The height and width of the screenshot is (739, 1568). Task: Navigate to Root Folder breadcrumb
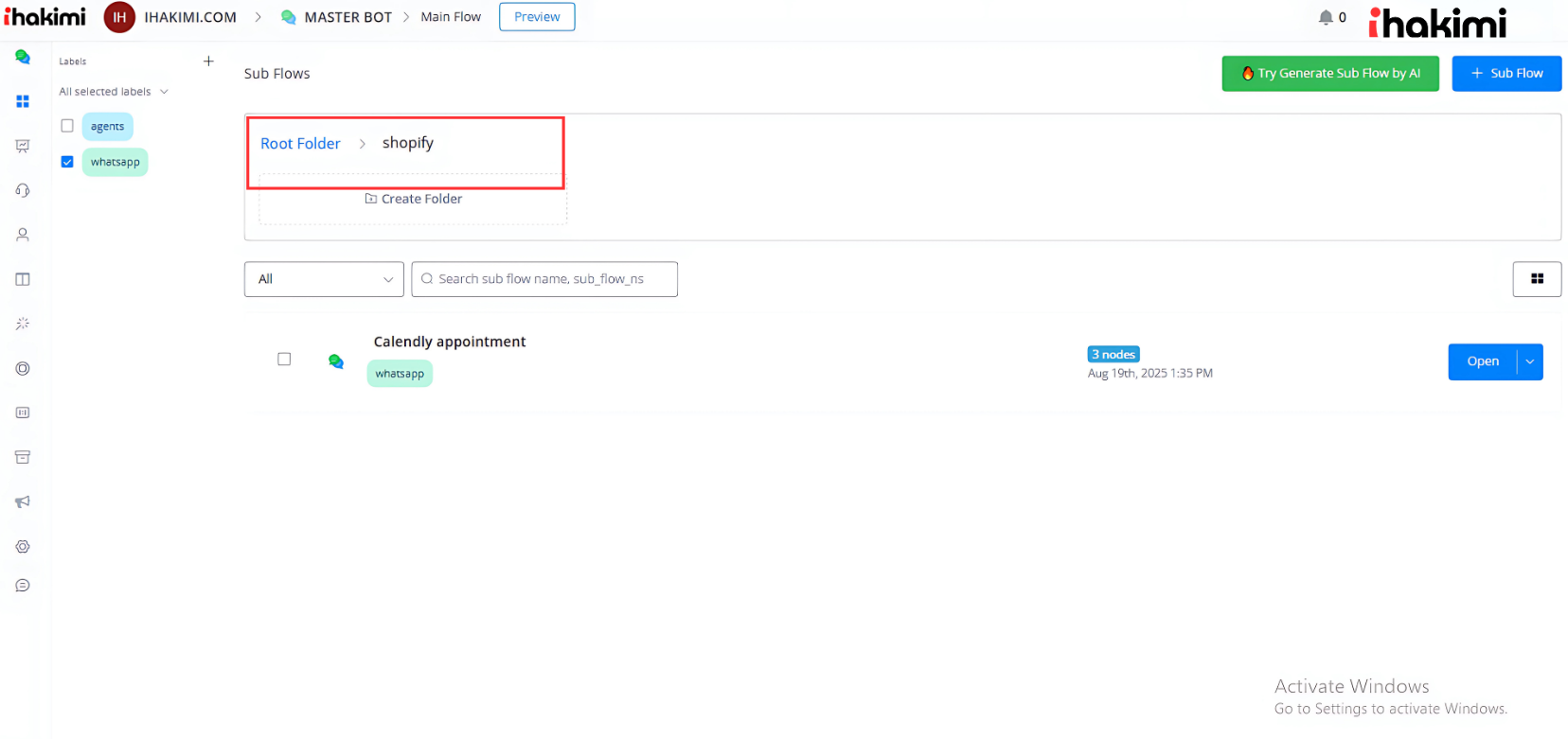[300, 144]
